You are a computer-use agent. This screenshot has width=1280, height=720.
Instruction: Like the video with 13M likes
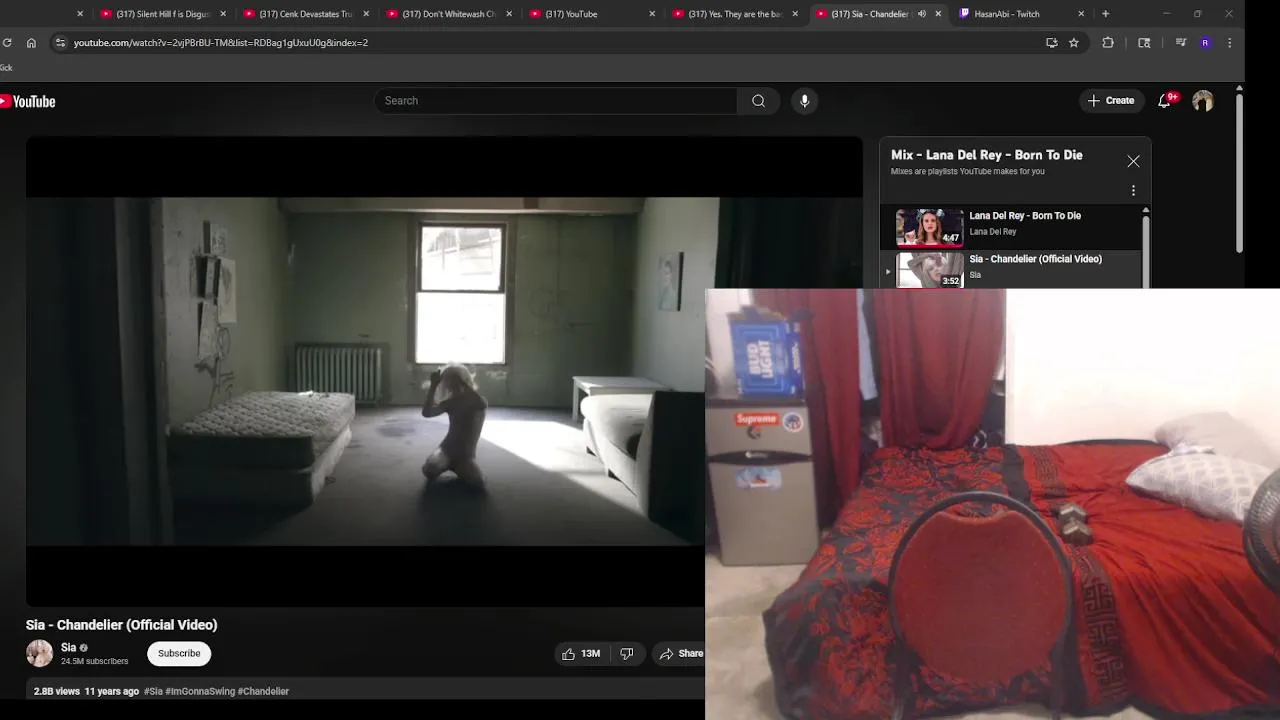581,654
